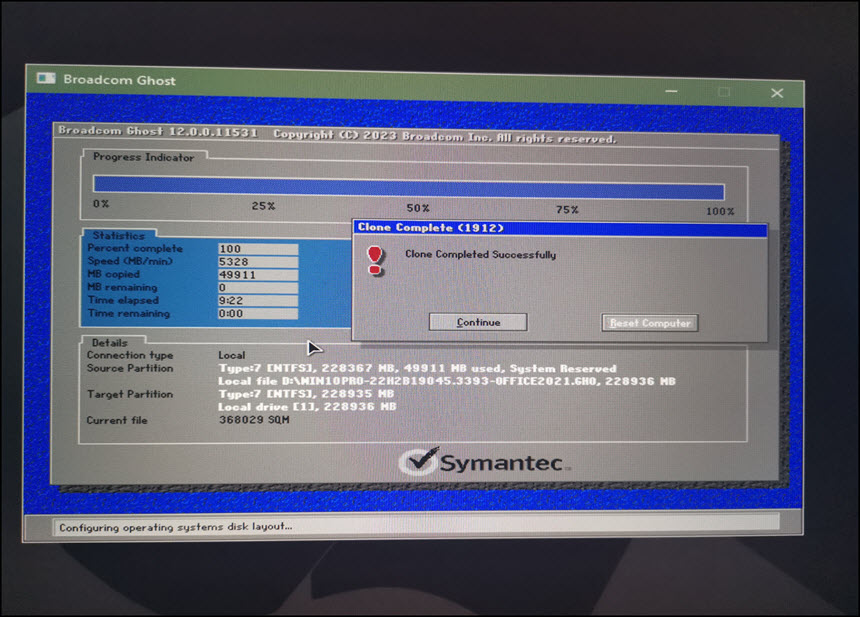Screen dimensions: 860x617
Task: Click the 75% progress marker label
Action: (567, 210)
